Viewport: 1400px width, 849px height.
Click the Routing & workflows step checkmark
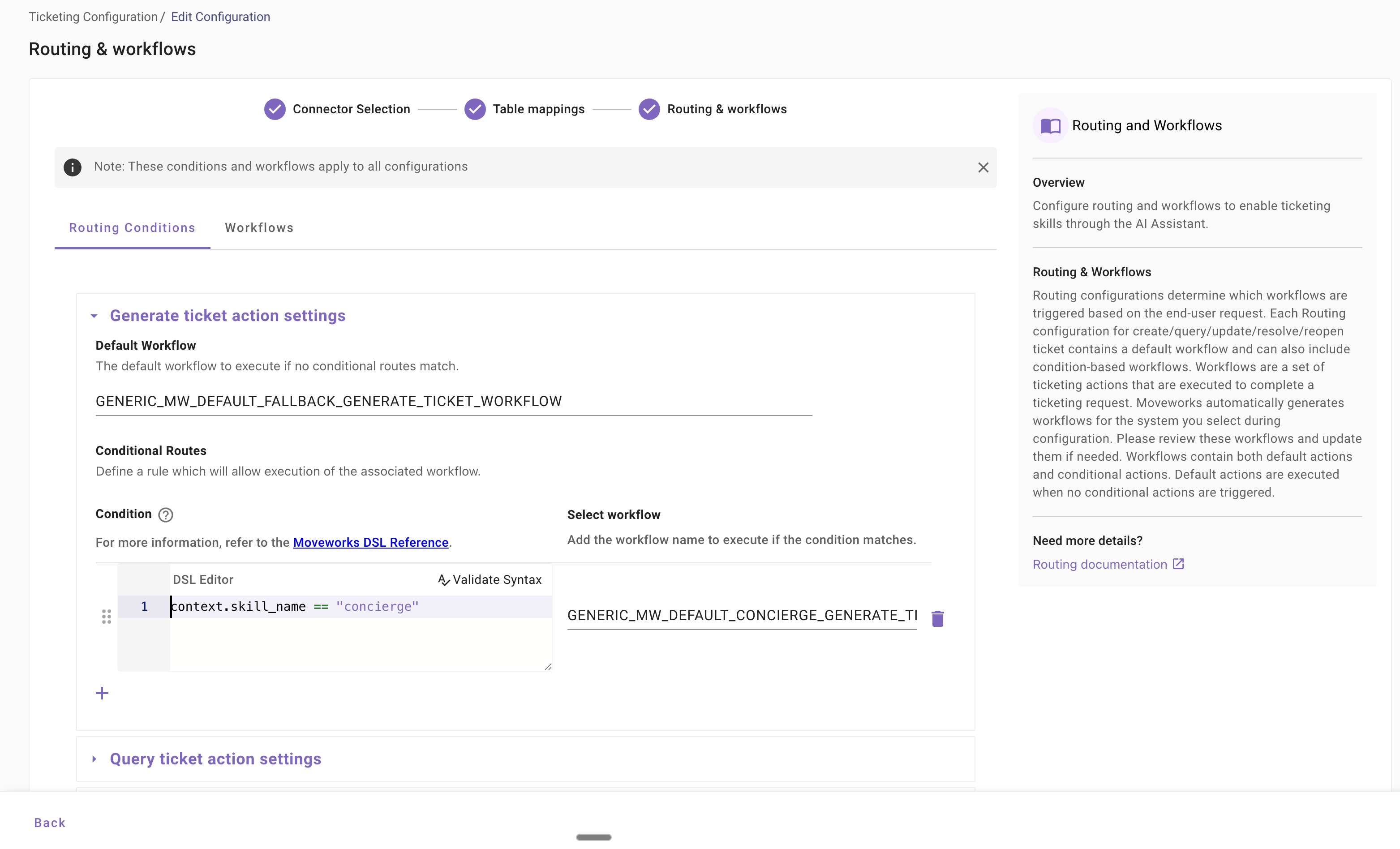tap(649, 109)
